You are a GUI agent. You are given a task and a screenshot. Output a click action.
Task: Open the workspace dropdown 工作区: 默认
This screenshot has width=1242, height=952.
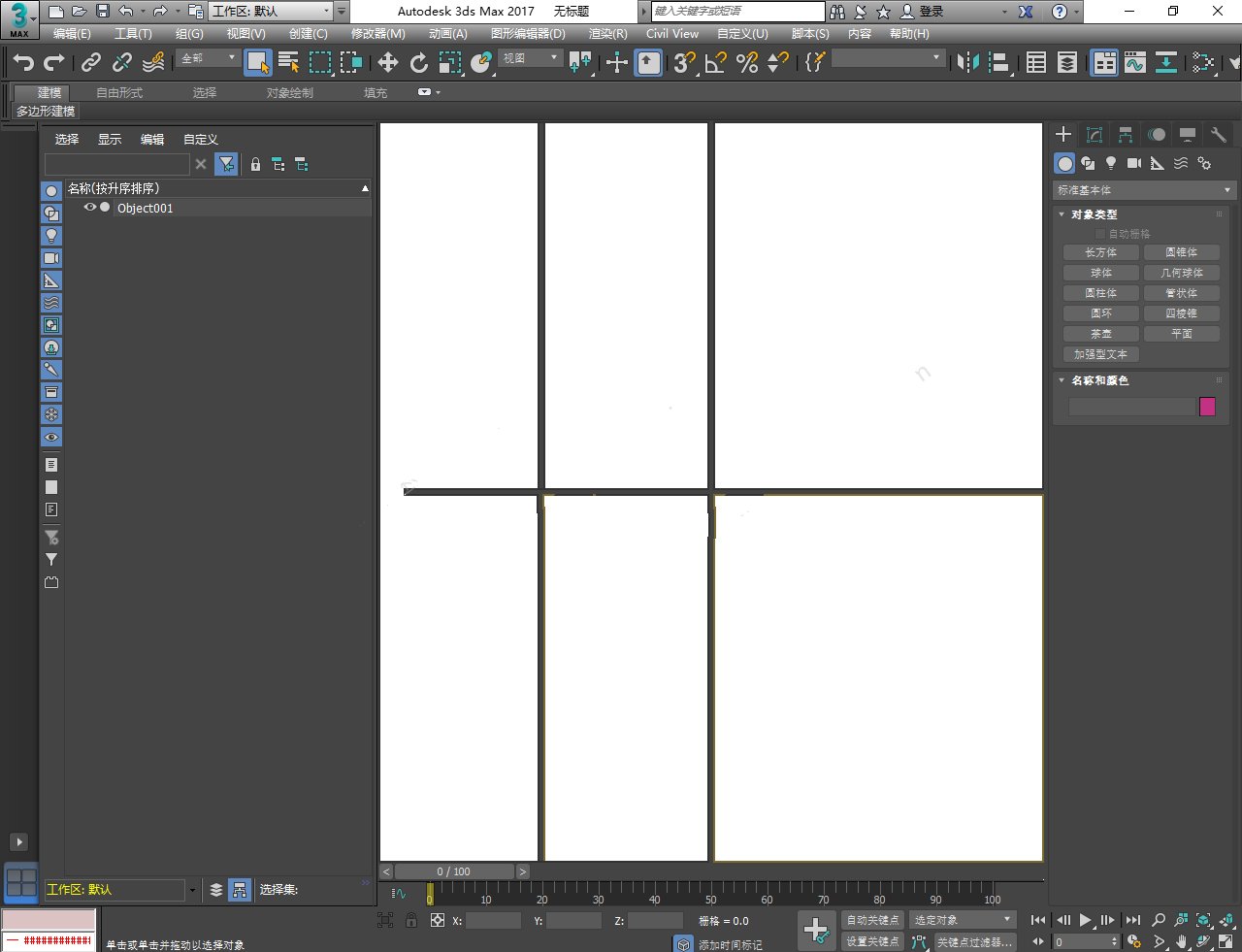click(271, 12)
